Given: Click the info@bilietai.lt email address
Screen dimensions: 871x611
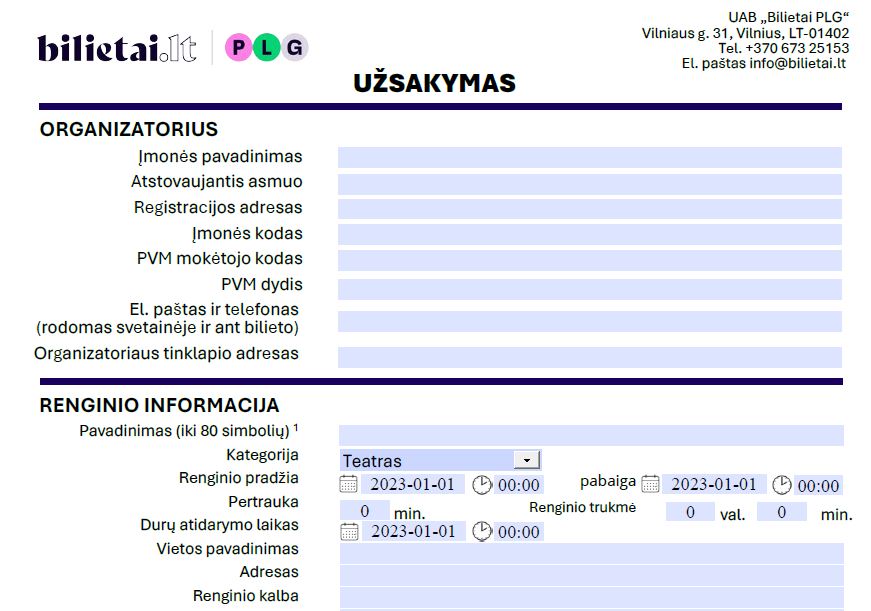Looking at the screenshot, I should coord(798,62).
